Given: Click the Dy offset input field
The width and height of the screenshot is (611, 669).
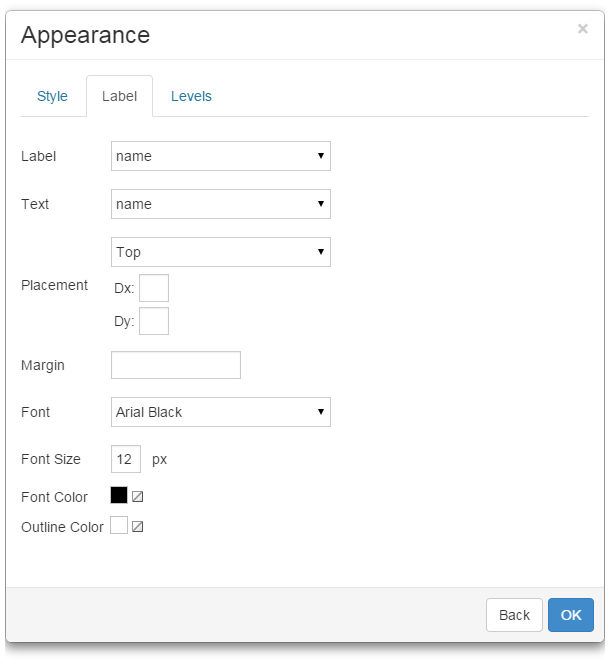Looking at the screenshot, I should [154, 321].
